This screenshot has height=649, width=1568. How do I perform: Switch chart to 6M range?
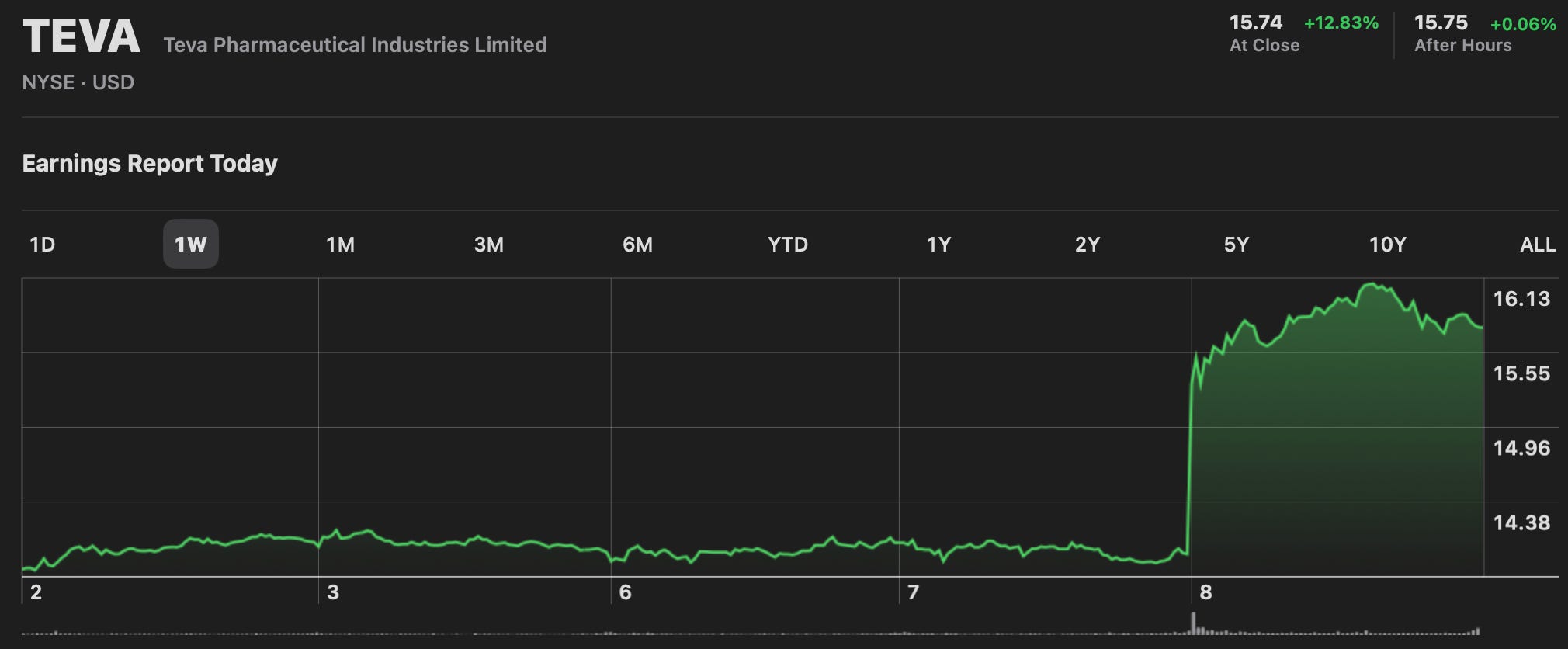click(637, 245)
